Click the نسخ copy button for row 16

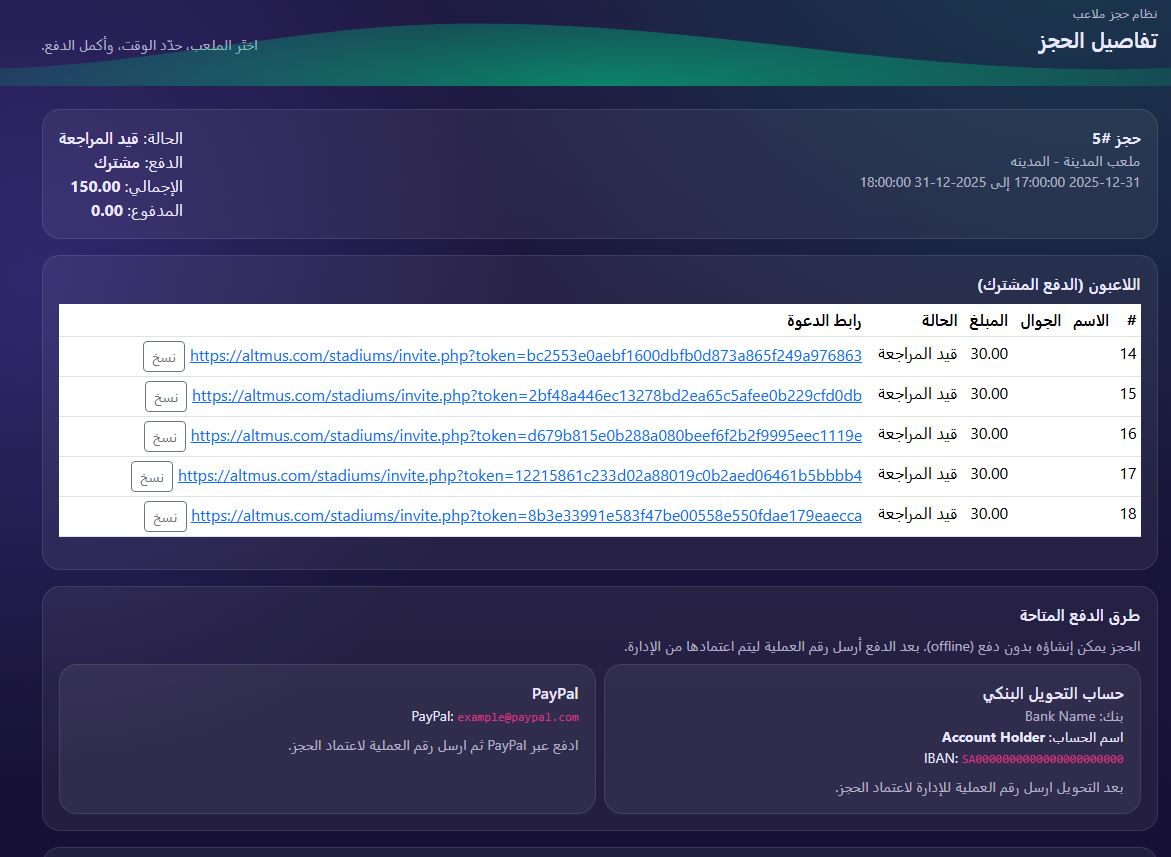[164, 436]
